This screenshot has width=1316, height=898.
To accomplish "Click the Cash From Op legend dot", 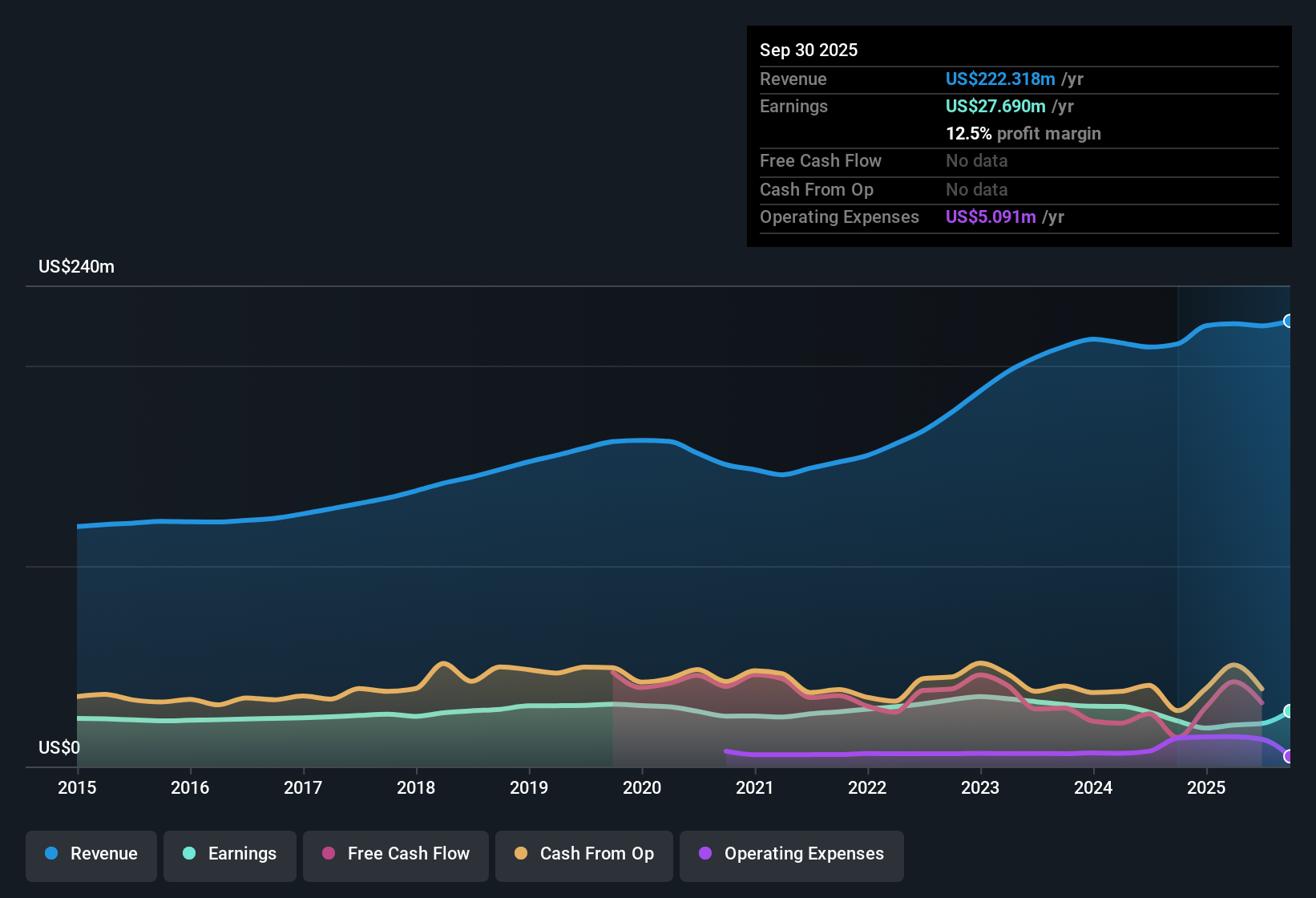I will [x=520, y=854].
